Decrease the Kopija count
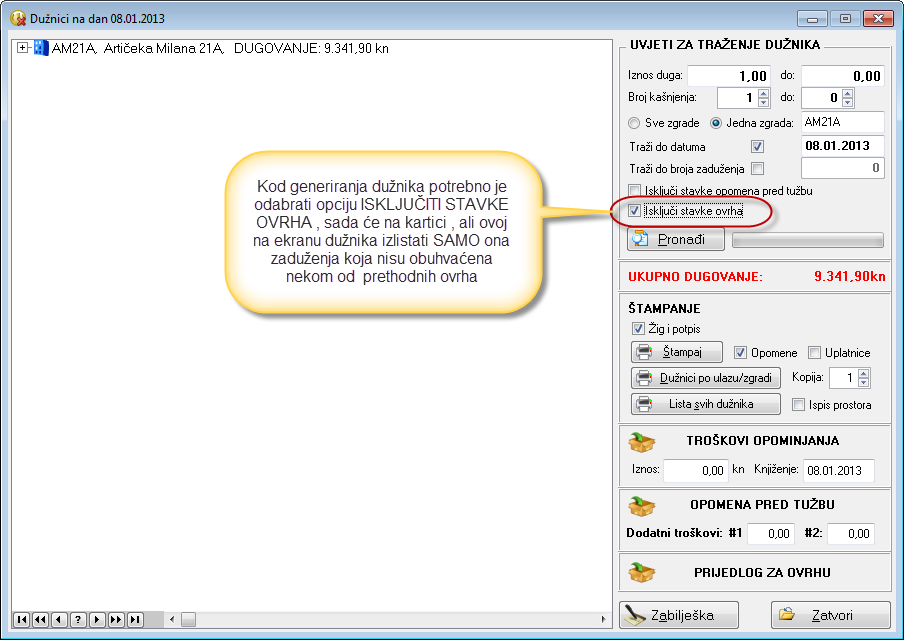The image size is (904, 640). pos(864,383)
